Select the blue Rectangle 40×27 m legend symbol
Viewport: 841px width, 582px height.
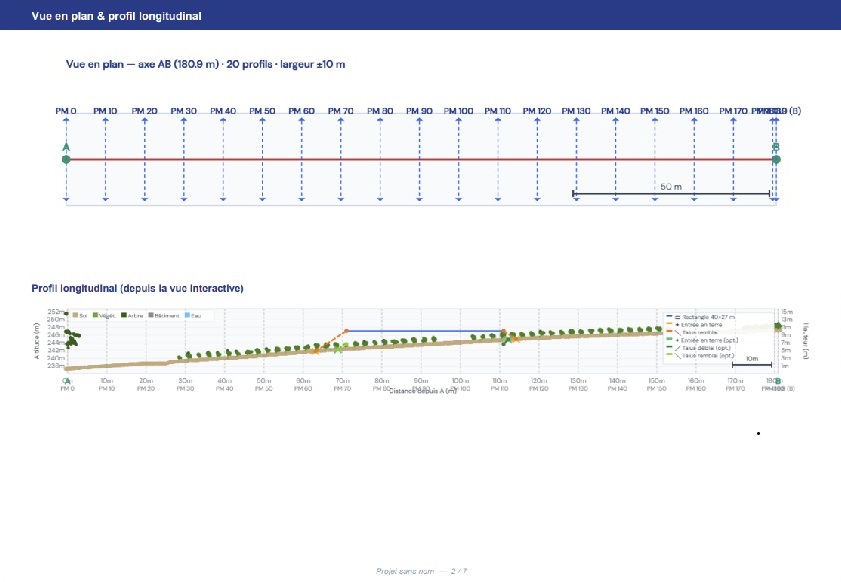669,316
